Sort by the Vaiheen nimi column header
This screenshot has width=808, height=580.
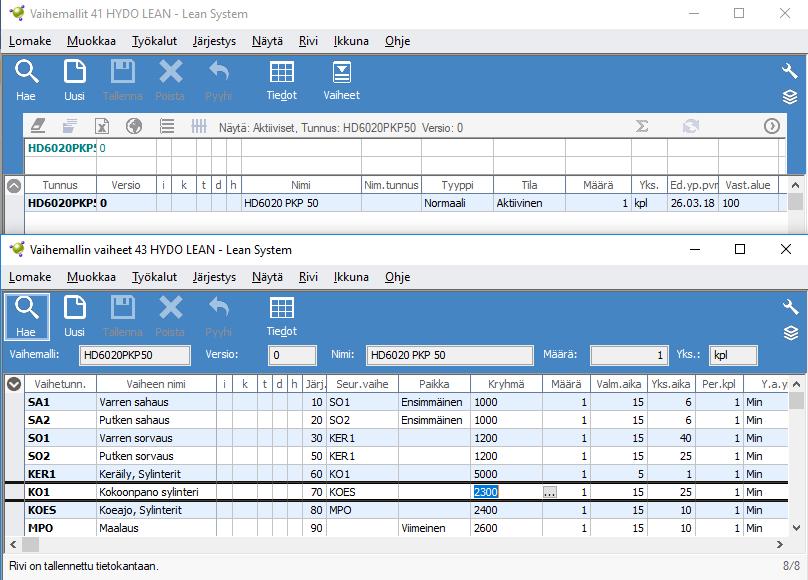[x=156, y=384]
